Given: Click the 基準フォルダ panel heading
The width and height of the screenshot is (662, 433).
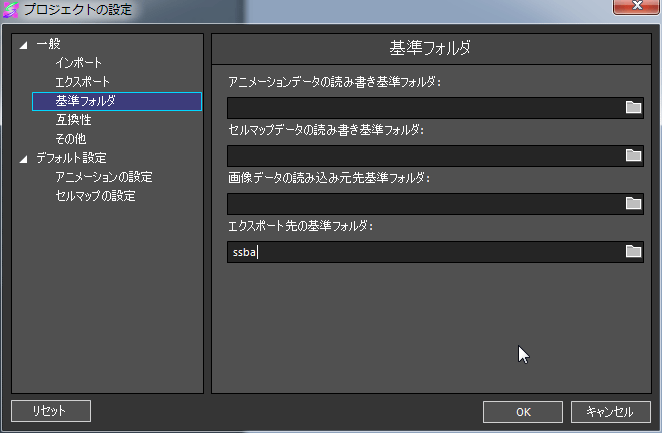Looking at the screenshot, I should coord(430,48).
